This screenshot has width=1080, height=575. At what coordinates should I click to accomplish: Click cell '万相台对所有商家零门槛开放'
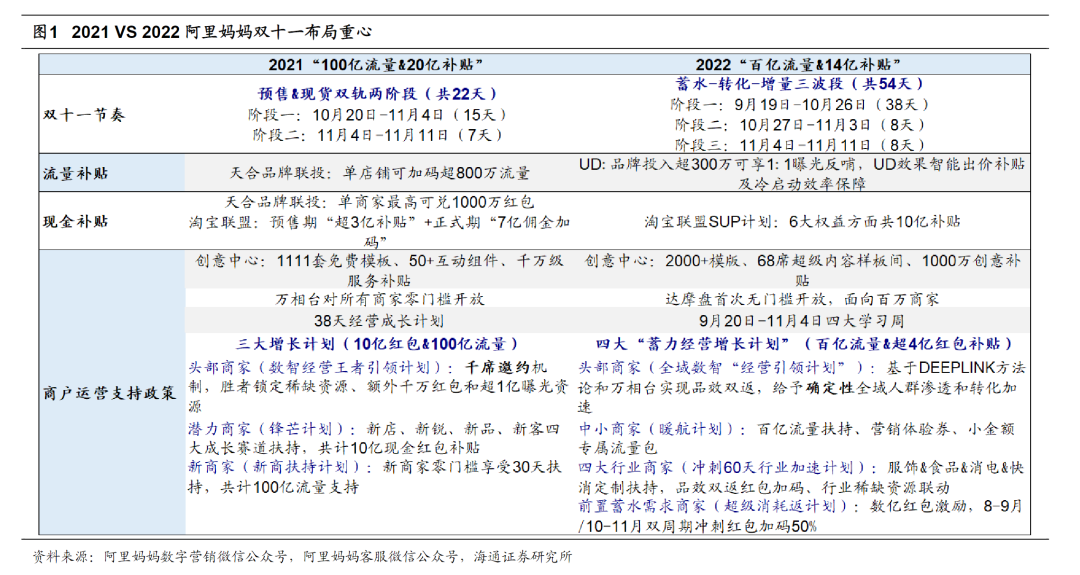point(380,300)
